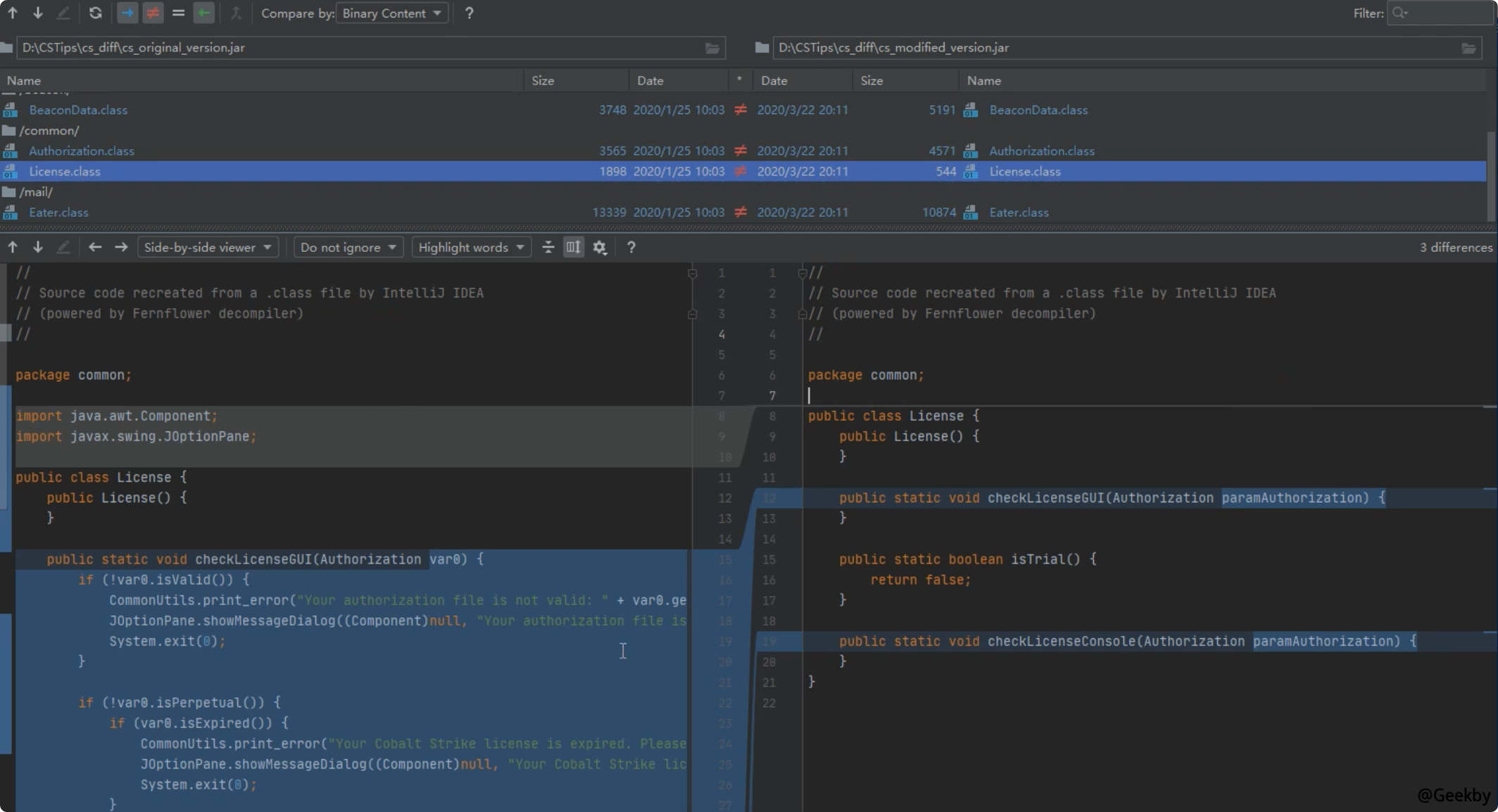Open the Compare by Binary Content dropdown
The image size is (1498, 812).
(392, 13)
